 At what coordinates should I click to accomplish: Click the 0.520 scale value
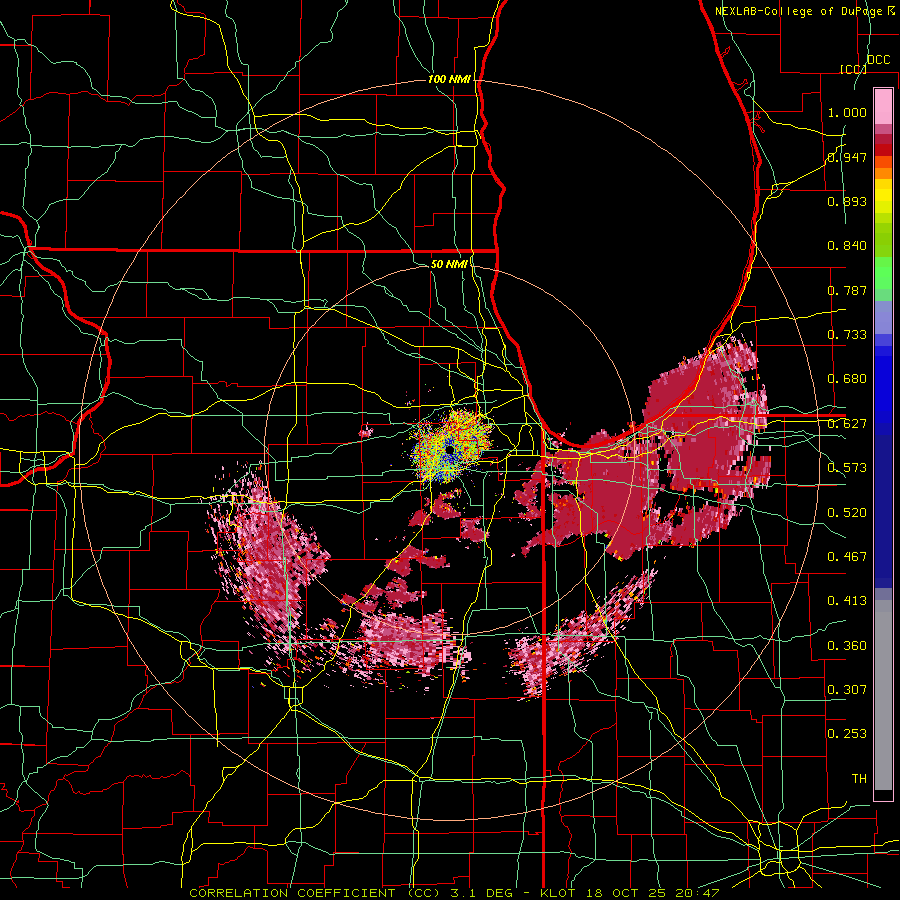847,513
